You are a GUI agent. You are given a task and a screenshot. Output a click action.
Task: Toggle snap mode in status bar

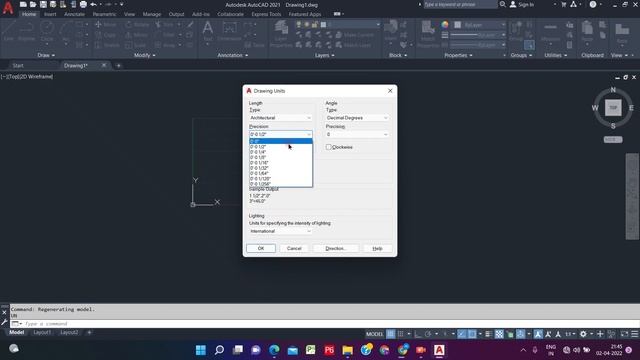400,334
